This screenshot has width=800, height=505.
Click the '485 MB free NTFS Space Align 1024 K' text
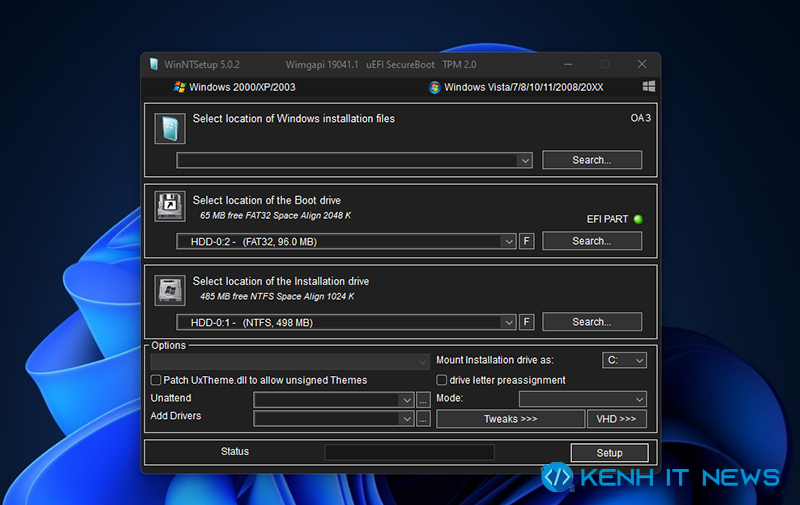tap(277, 296)
